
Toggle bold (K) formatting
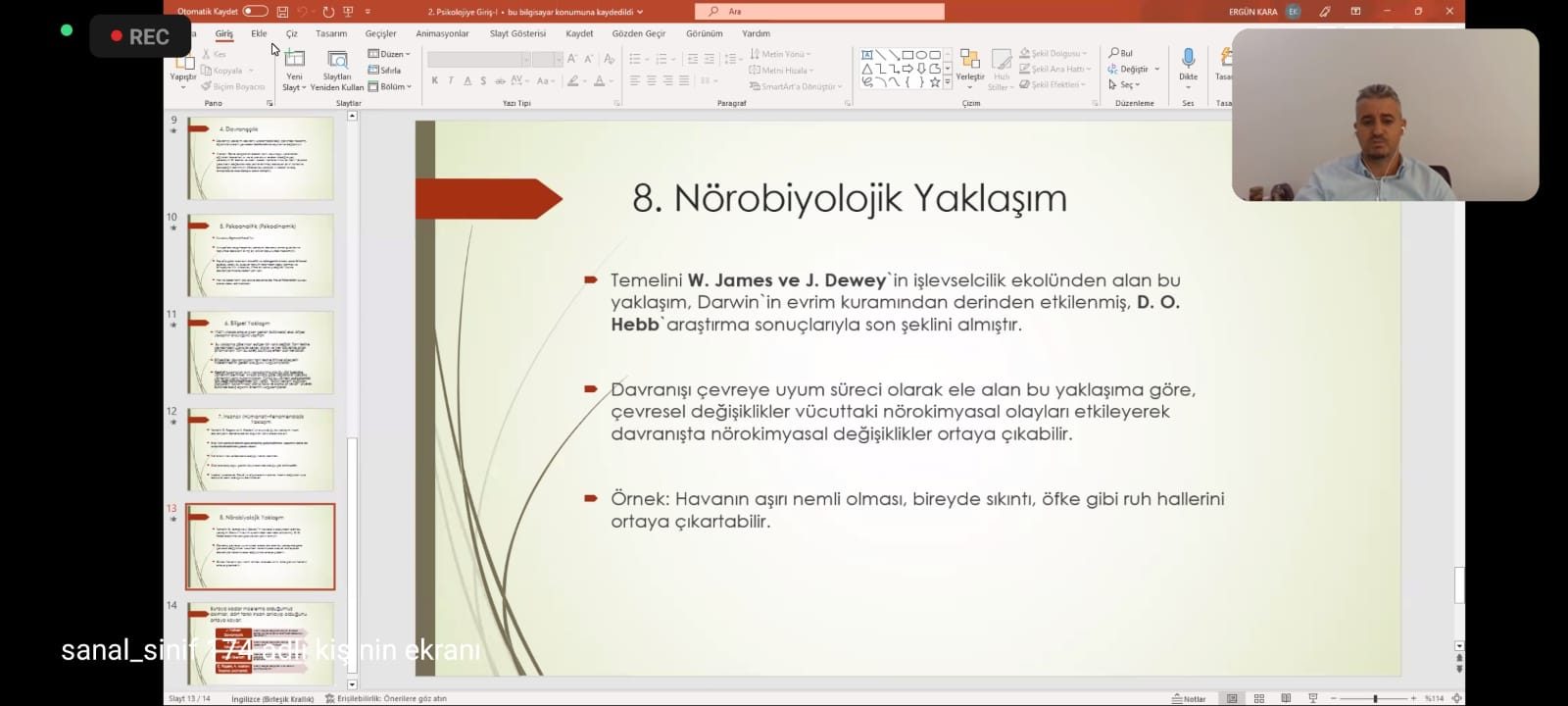point(434,81)
